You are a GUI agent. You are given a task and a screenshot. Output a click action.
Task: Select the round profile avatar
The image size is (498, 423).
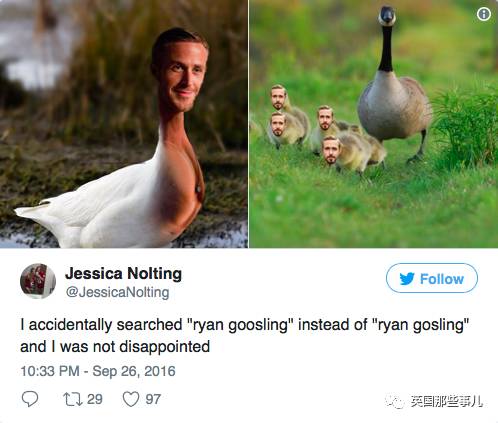point(38,281)
